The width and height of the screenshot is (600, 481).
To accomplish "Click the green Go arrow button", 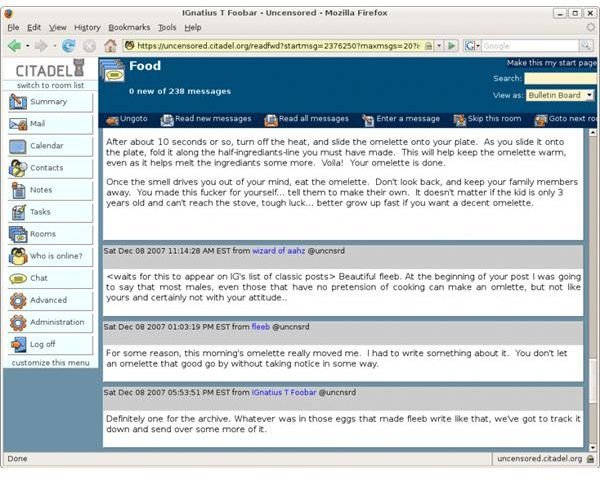I will 452,46.
